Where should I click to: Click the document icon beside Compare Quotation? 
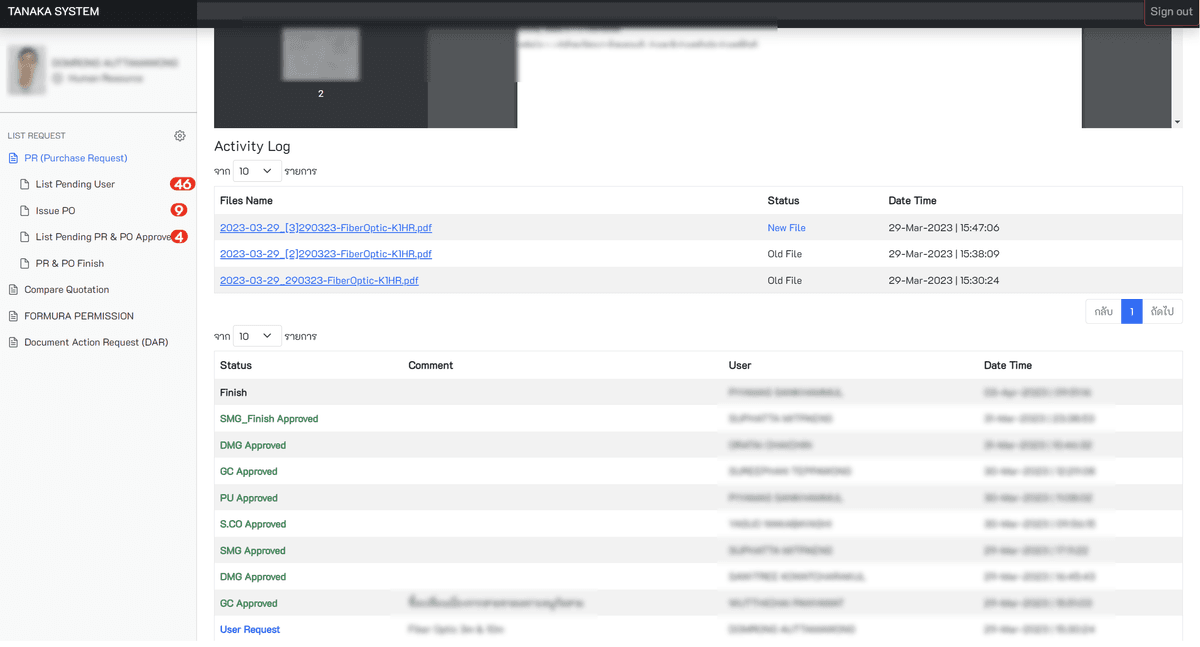(14, 290)
